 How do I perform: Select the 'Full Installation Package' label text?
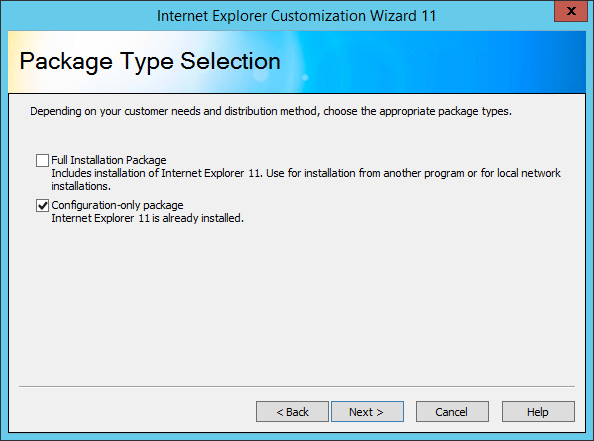click(x=109, y=160)
